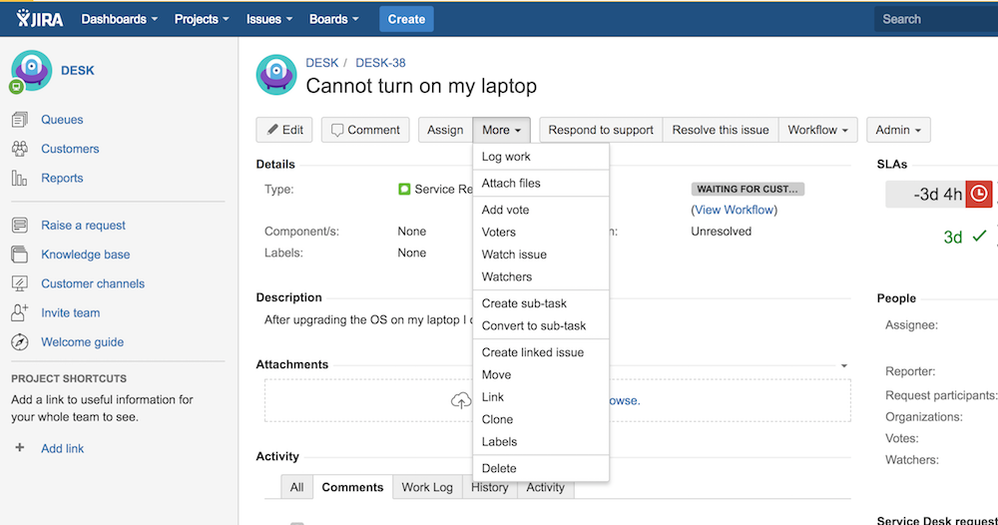
Task: Click the Edit button
Action: (x=284, y=130)
